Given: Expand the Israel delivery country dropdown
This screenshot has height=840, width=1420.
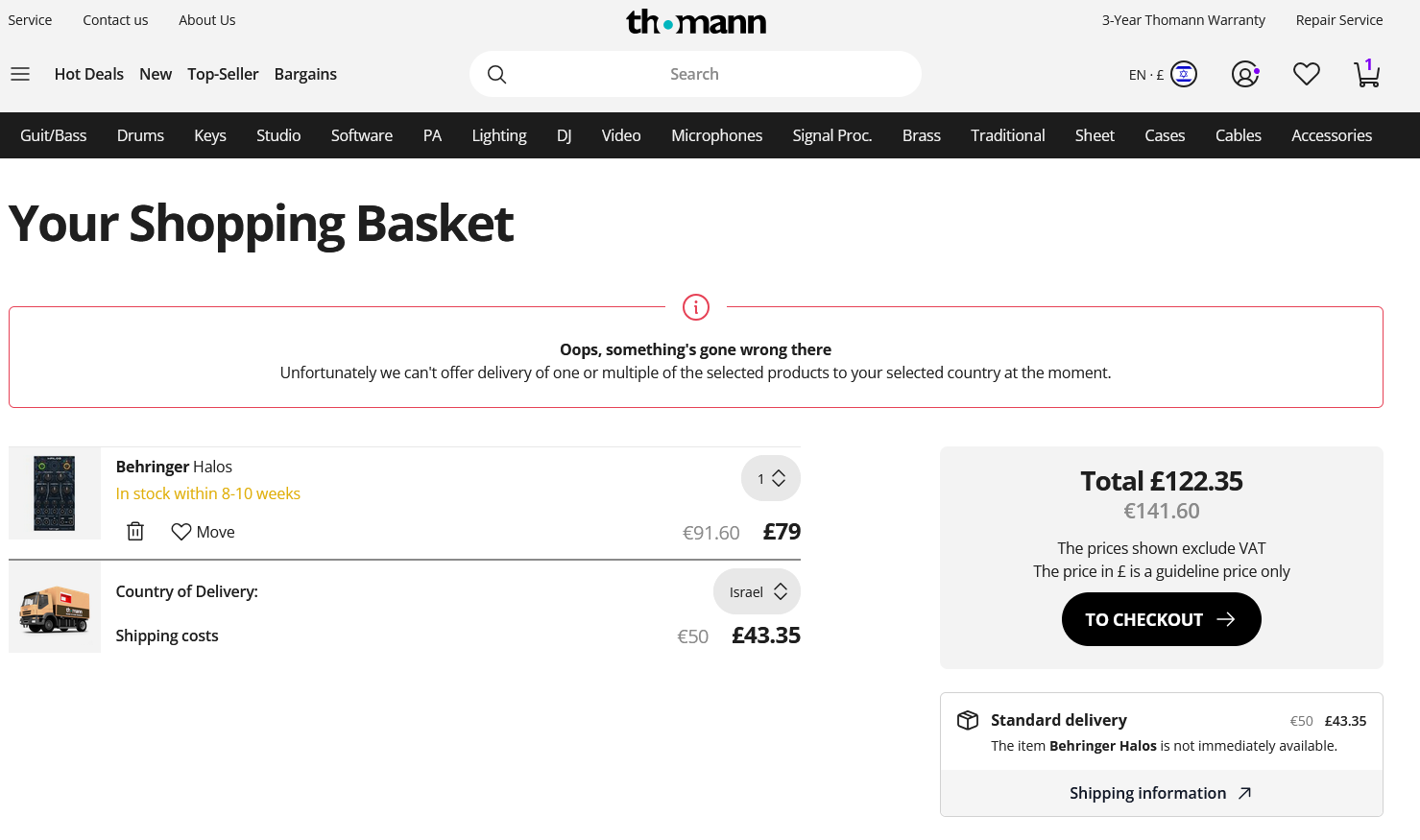Looking at the screenshot, I should click(757, 592).
